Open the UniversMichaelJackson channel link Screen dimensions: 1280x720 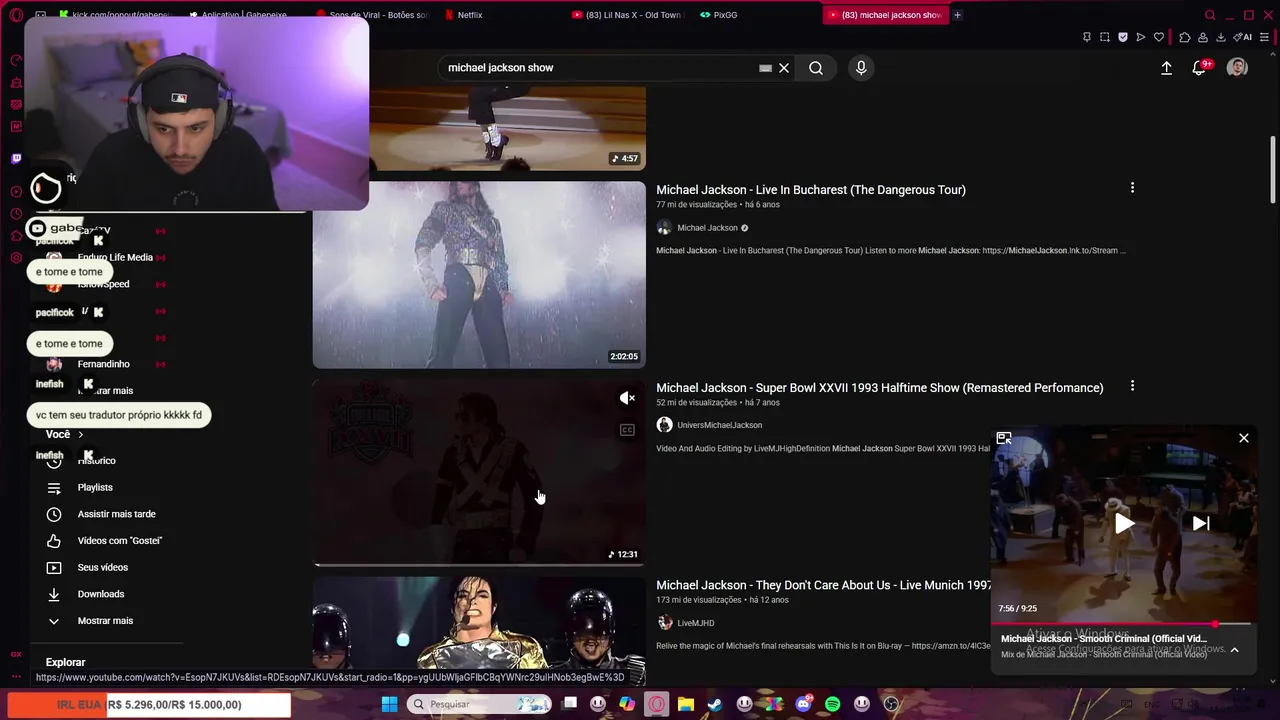(719, 425)
